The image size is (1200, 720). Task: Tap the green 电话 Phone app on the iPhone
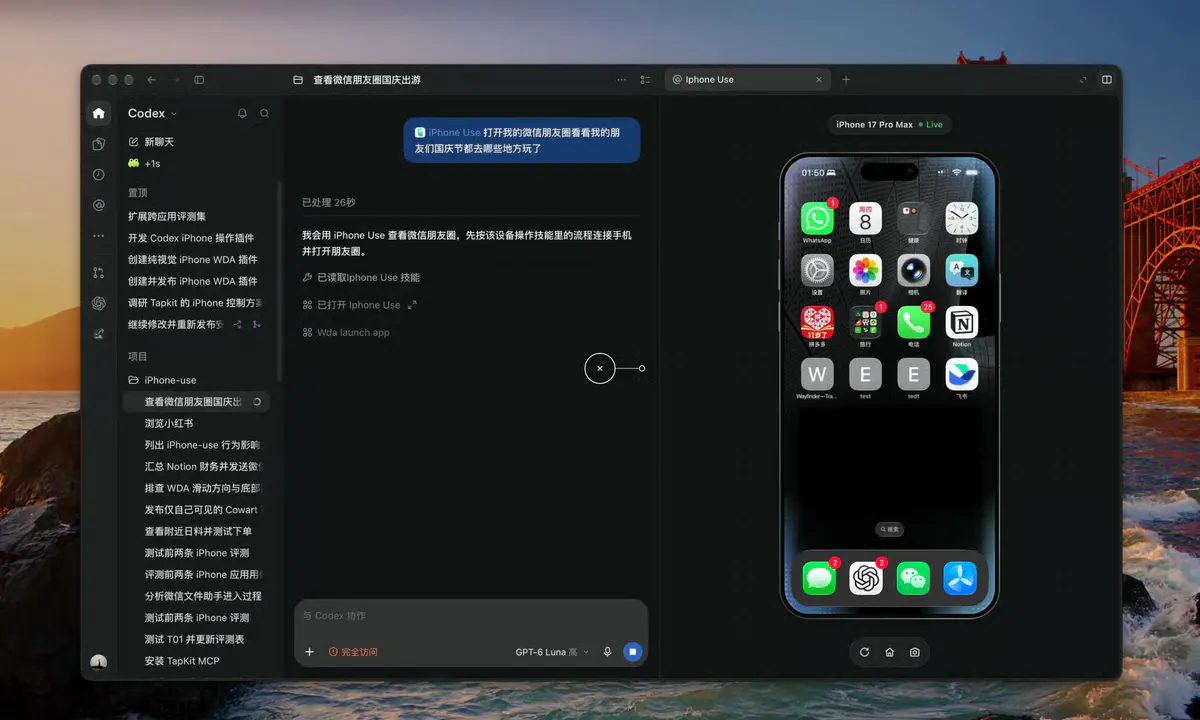[913, 322]
